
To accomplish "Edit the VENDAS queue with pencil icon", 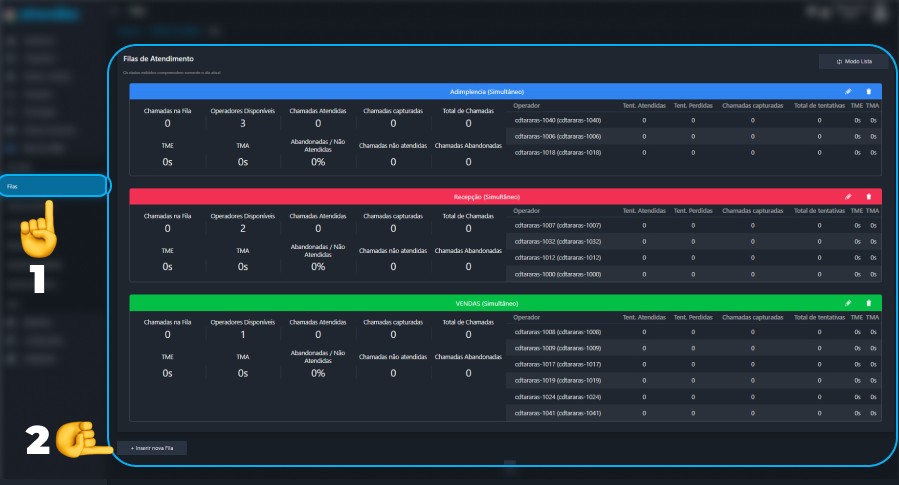I will [848, 303].
